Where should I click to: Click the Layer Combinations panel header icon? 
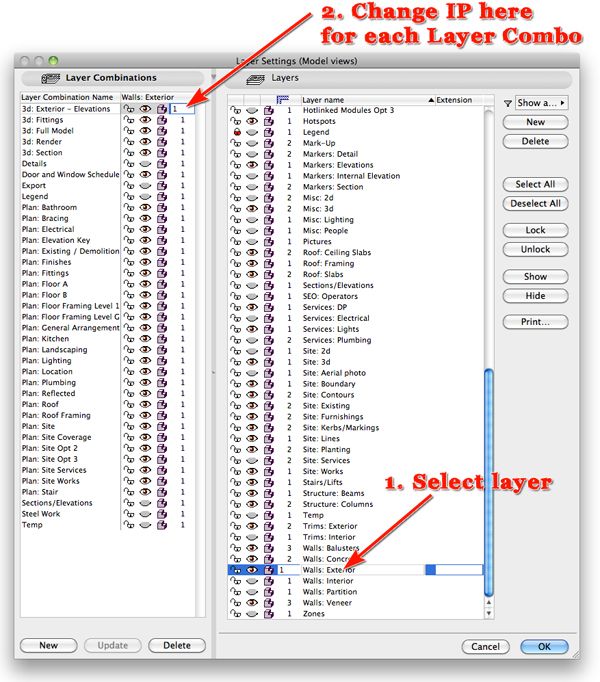[x=50, y=78]
